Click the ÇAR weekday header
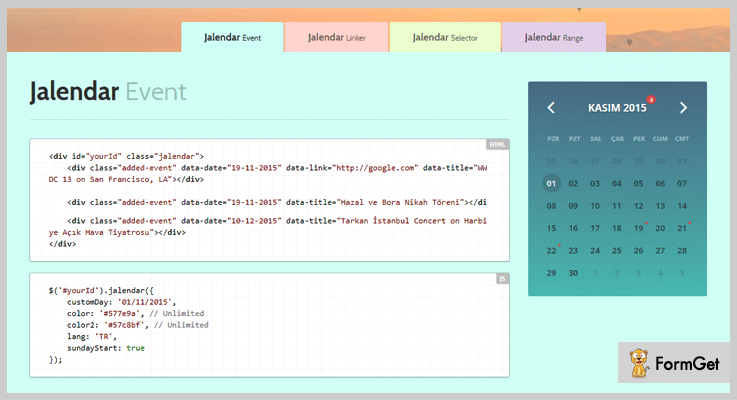This screenshot has height=400, width=737. (617, 139)
